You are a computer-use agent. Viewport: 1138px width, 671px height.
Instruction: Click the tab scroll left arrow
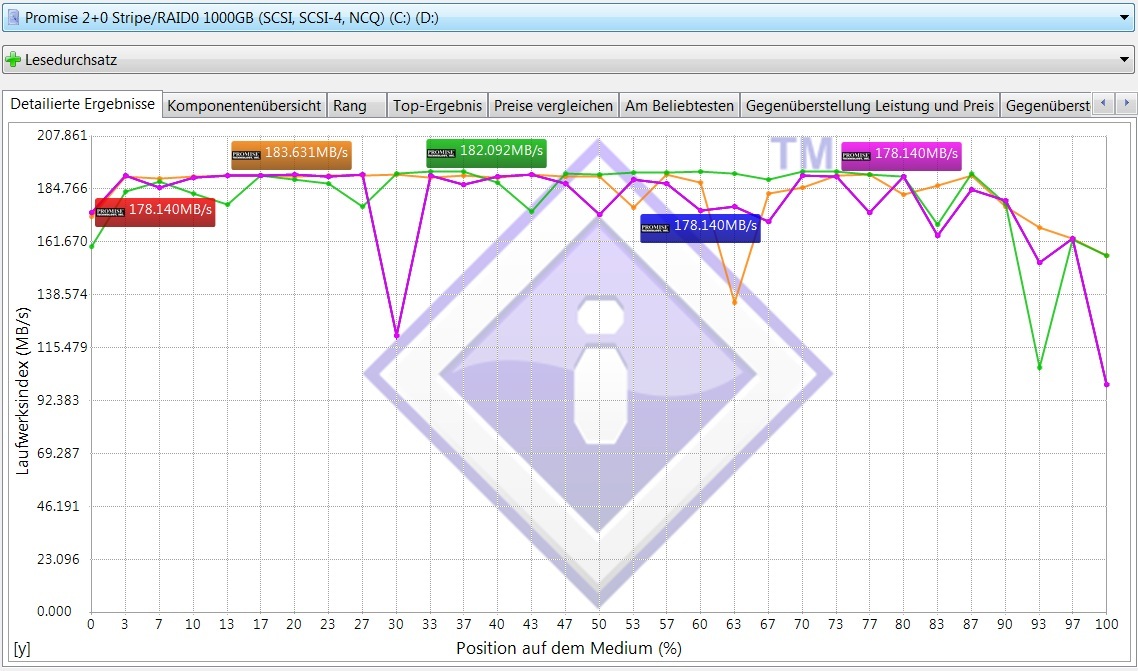pyautogui.click(x=1103, y=103)
